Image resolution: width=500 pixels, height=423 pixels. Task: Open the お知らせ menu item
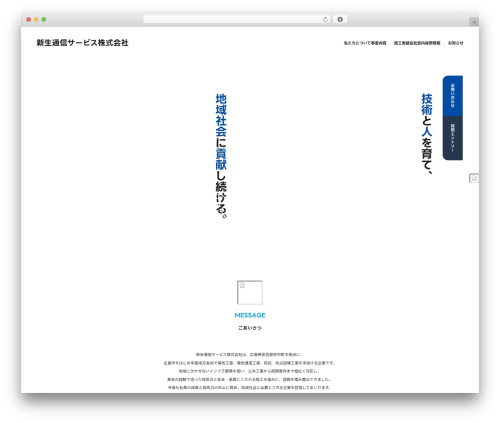pyautogui.click(x=455, y=43)
